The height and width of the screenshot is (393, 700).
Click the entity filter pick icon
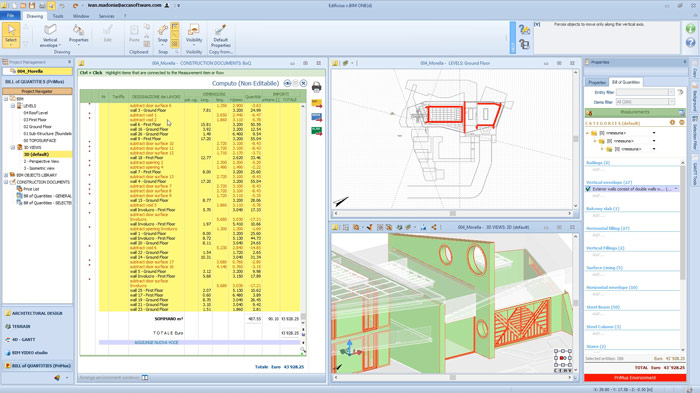tap(680, 92)
